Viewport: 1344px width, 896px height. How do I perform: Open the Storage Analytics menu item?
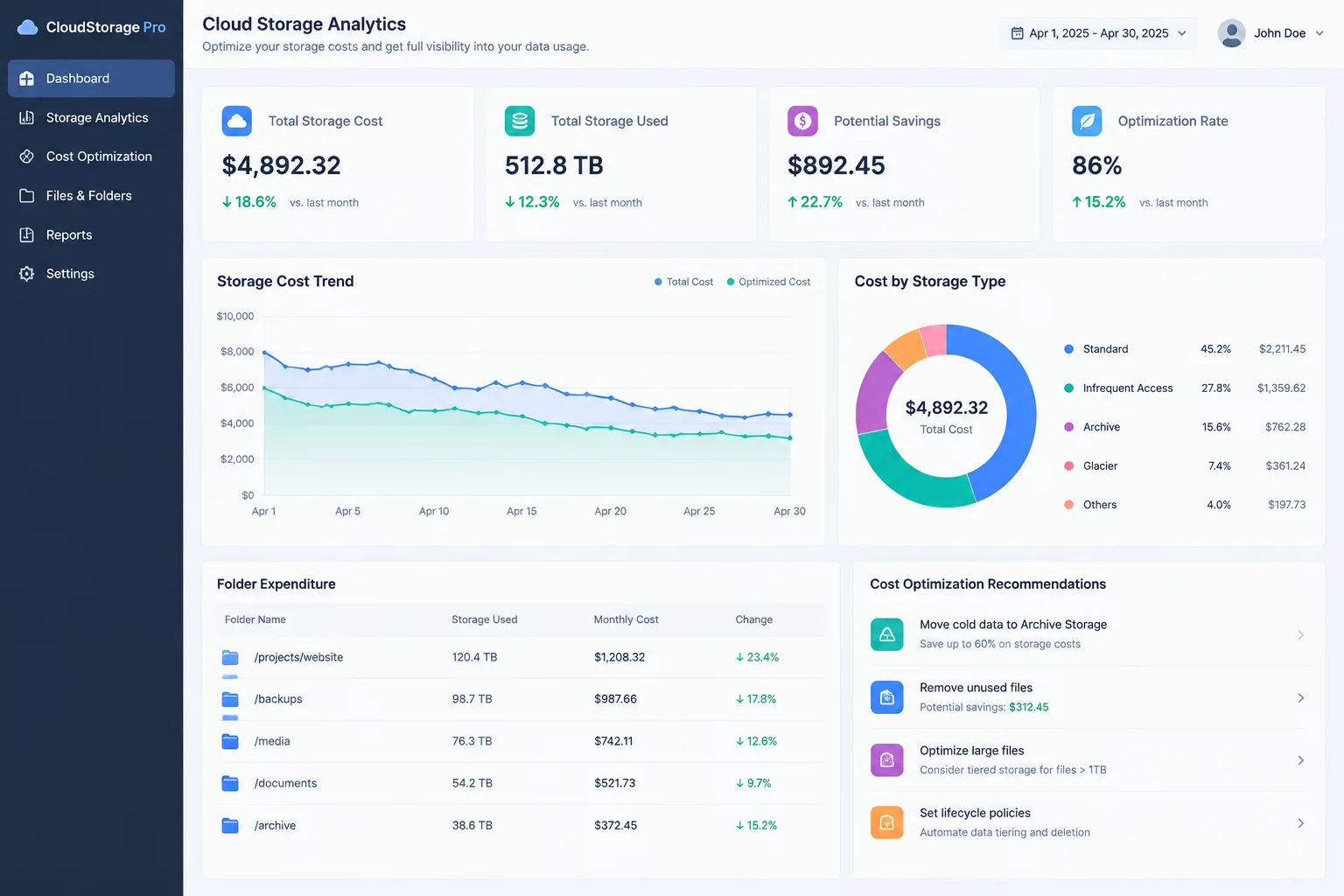point(91,117)
